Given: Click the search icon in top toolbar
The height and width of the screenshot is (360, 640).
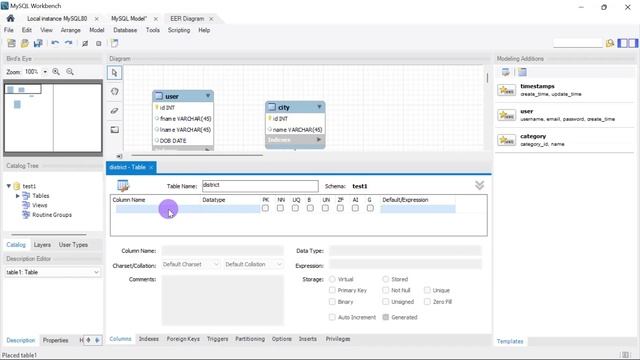Looking at the screenshot, I should (x=610, y=43).
